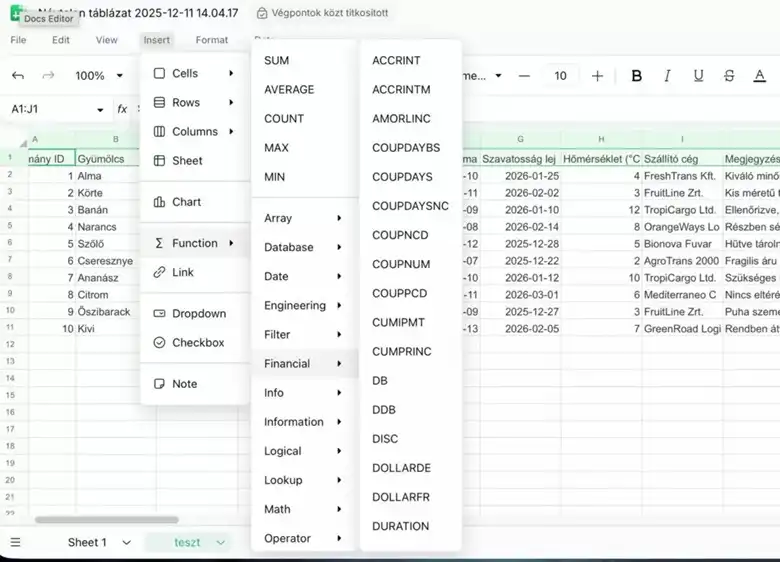The width and height of the screenshot is (780, 562).
Task: Expand the Cells submenu
Action: (194, 74)
